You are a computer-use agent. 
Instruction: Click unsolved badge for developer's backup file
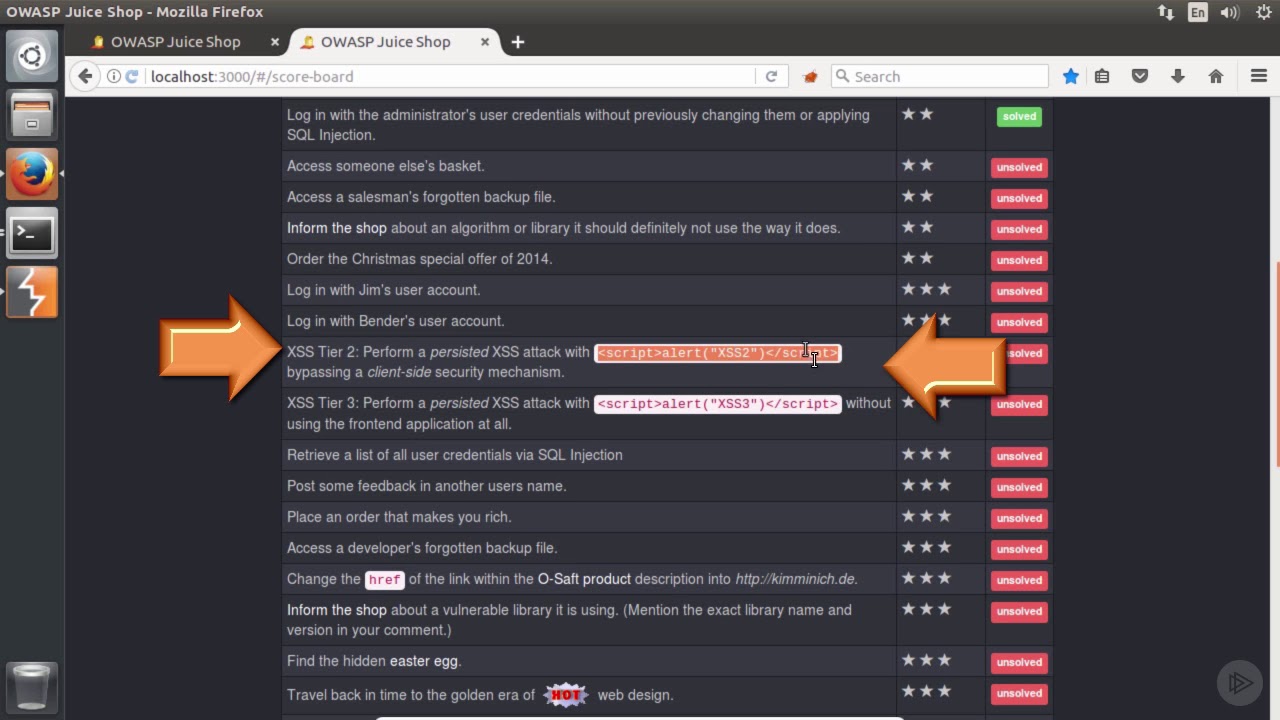(1019, 549)
